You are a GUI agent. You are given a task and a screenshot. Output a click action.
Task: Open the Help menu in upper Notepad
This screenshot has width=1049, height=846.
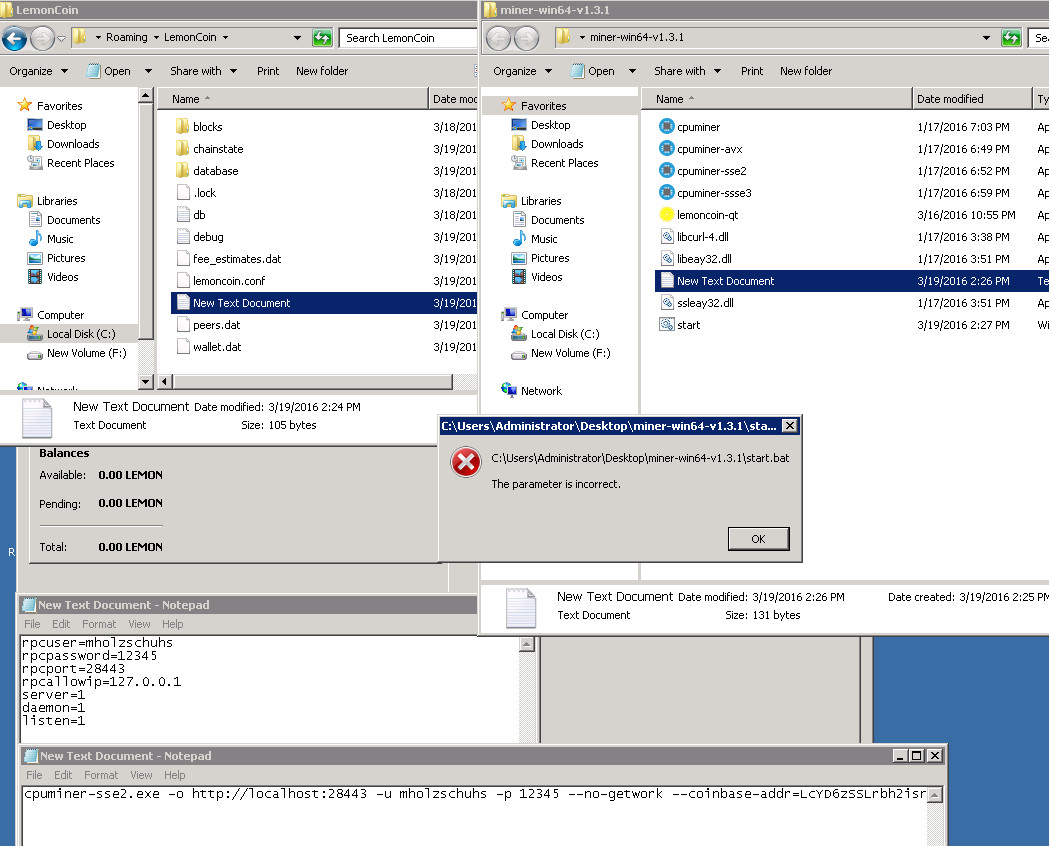tap(173, 624)
